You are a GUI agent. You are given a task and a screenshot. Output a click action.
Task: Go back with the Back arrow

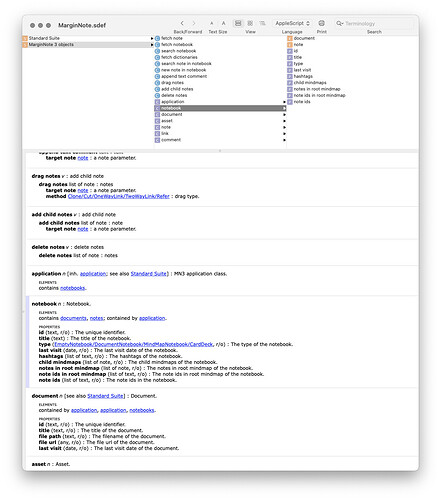click(182, 23)
